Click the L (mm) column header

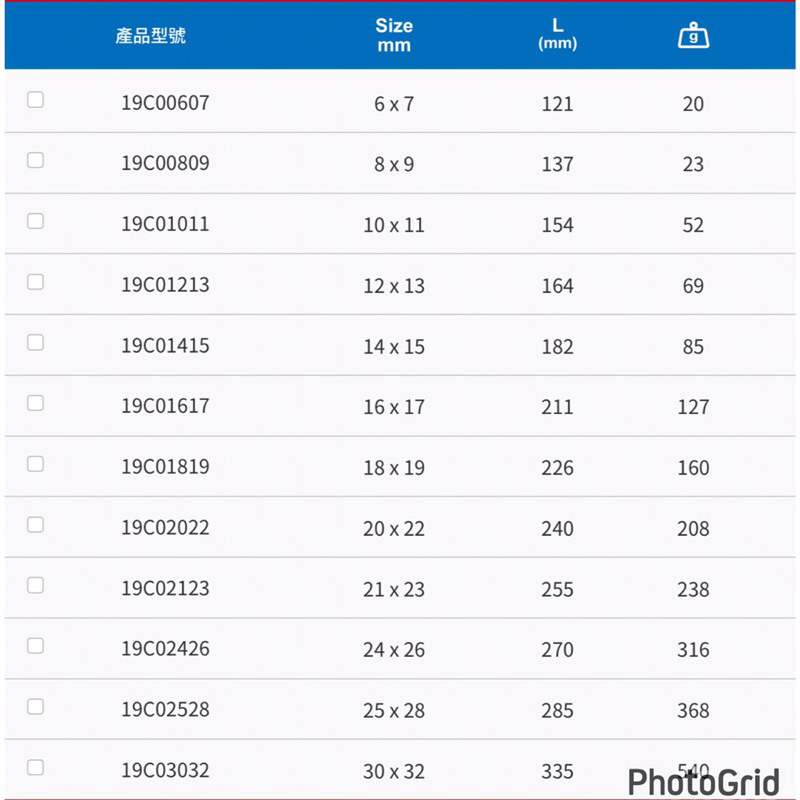(557, 35)
